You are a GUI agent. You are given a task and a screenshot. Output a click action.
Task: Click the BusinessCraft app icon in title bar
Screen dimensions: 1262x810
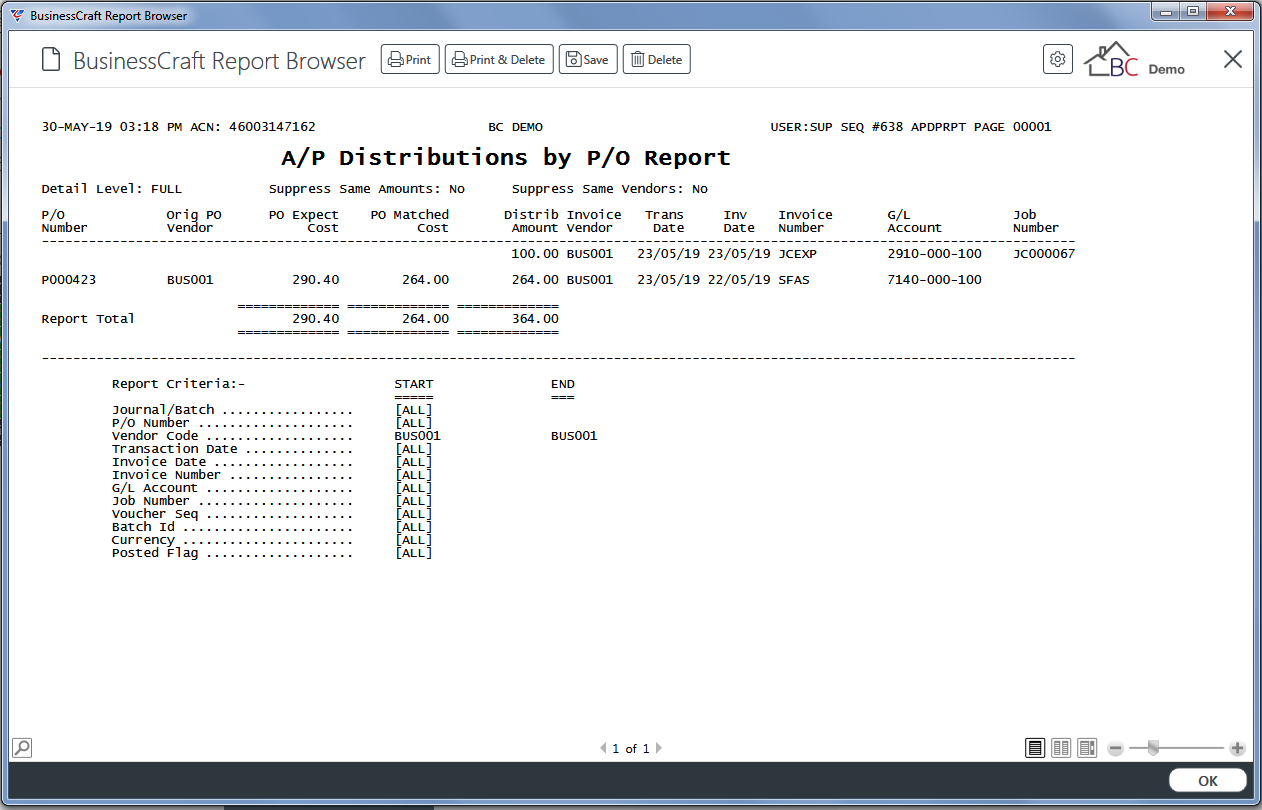(x=16, y=16)
